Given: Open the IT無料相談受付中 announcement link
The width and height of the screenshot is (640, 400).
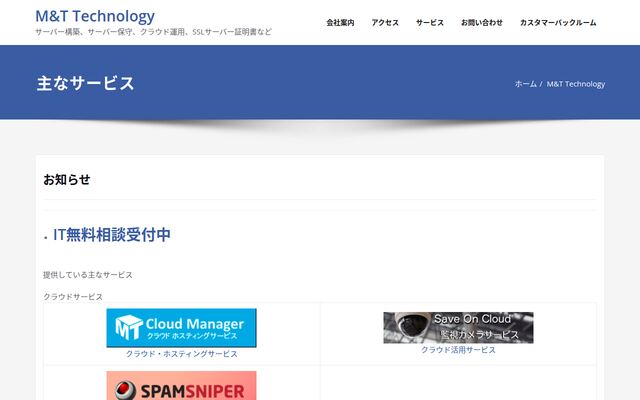Looking at the screenshot, I should tap(112, 234).
